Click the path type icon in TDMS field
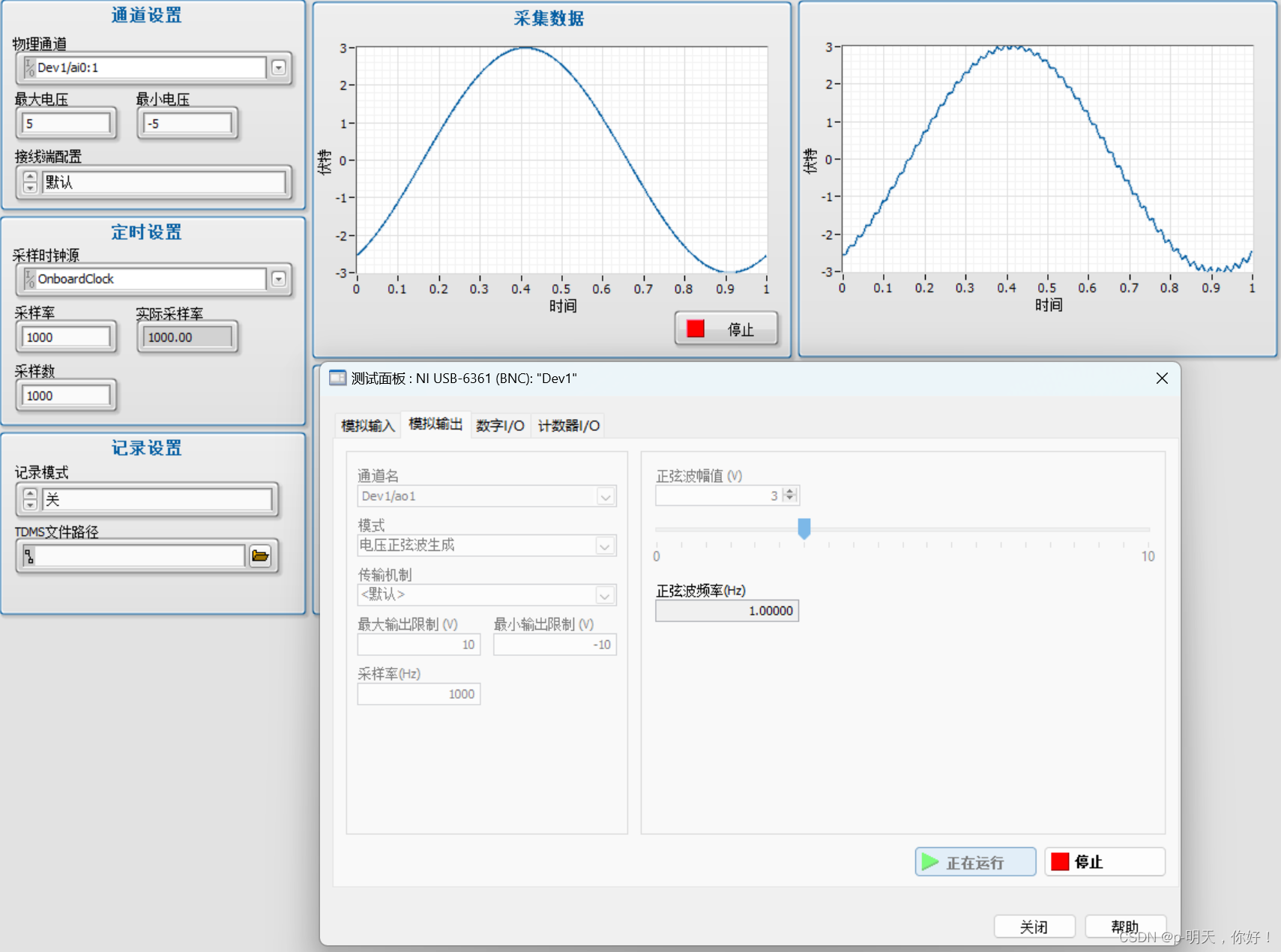This screenshot has height=952, width=1281. 29,556
